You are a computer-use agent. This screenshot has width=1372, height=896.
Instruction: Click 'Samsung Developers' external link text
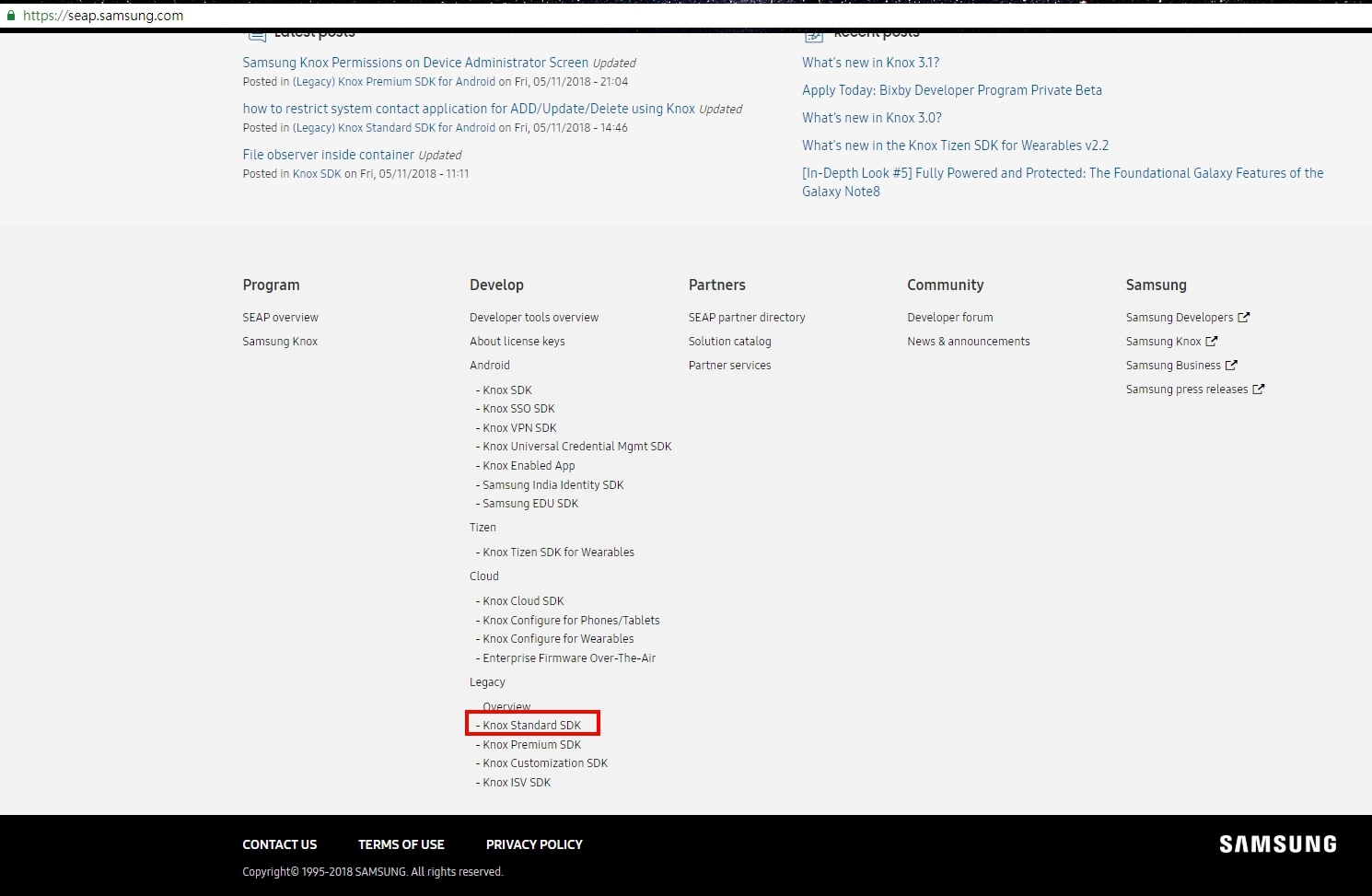point(1180,318)
